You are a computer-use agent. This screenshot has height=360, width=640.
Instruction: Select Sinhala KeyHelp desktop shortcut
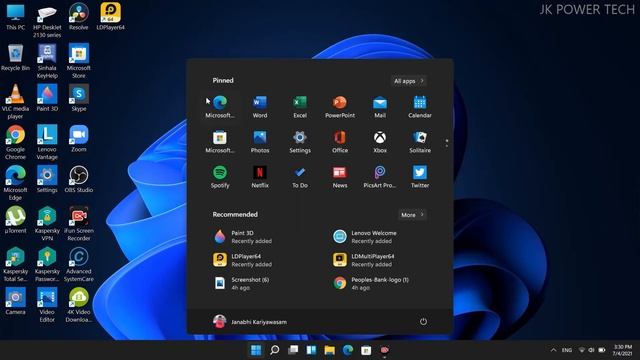47,61
